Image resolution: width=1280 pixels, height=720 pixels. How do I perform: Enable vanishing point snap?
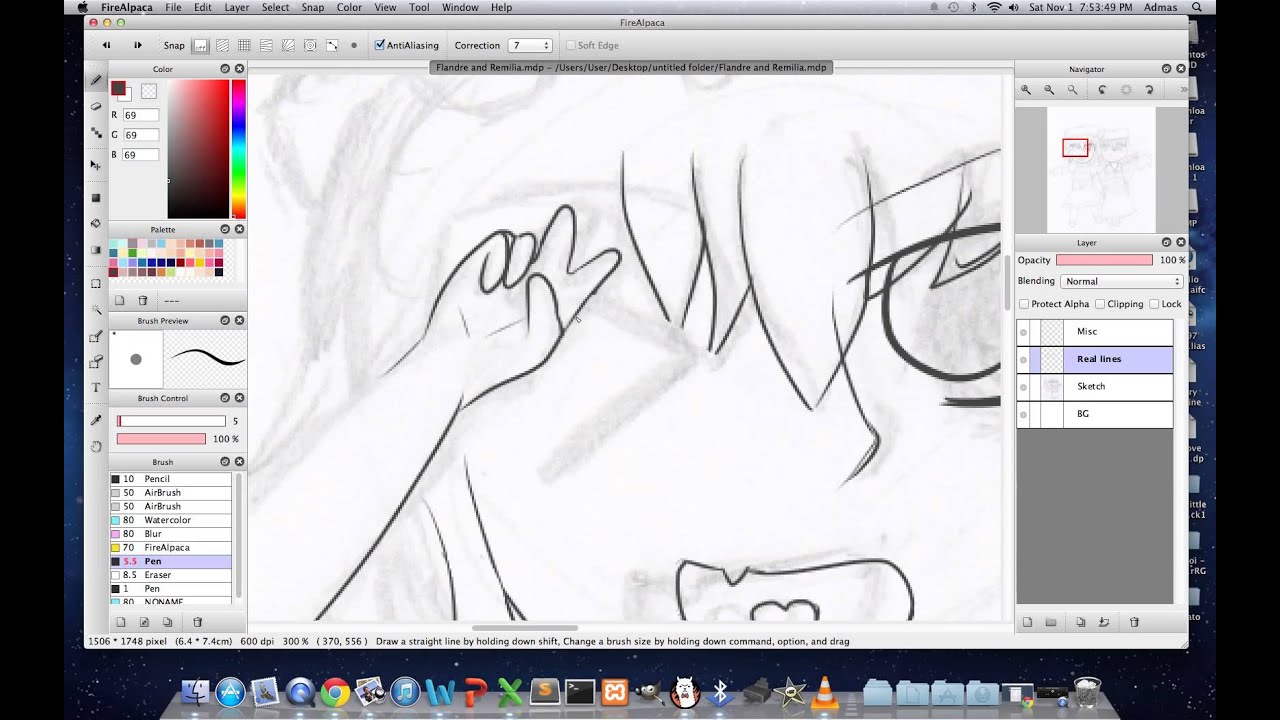pos(266,45)
